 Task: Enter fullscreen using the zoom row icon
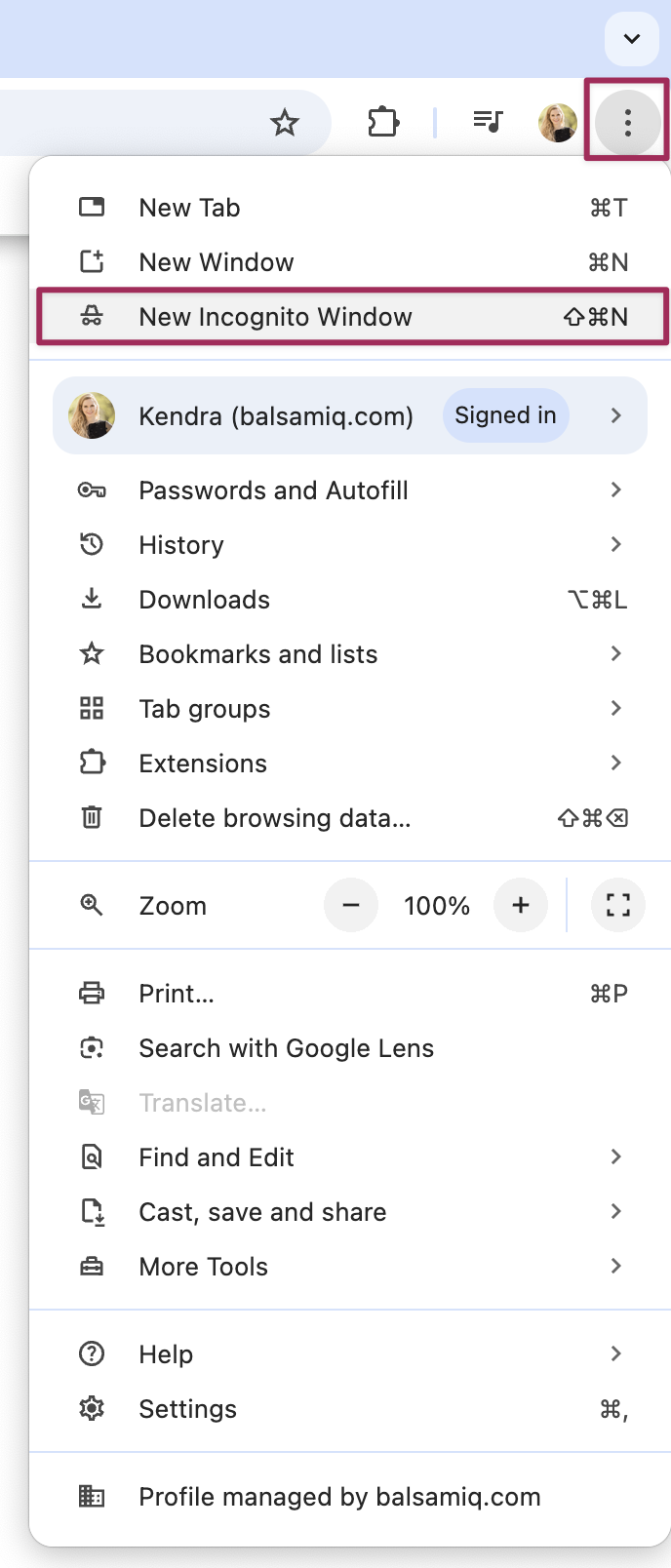click(618, 906)
